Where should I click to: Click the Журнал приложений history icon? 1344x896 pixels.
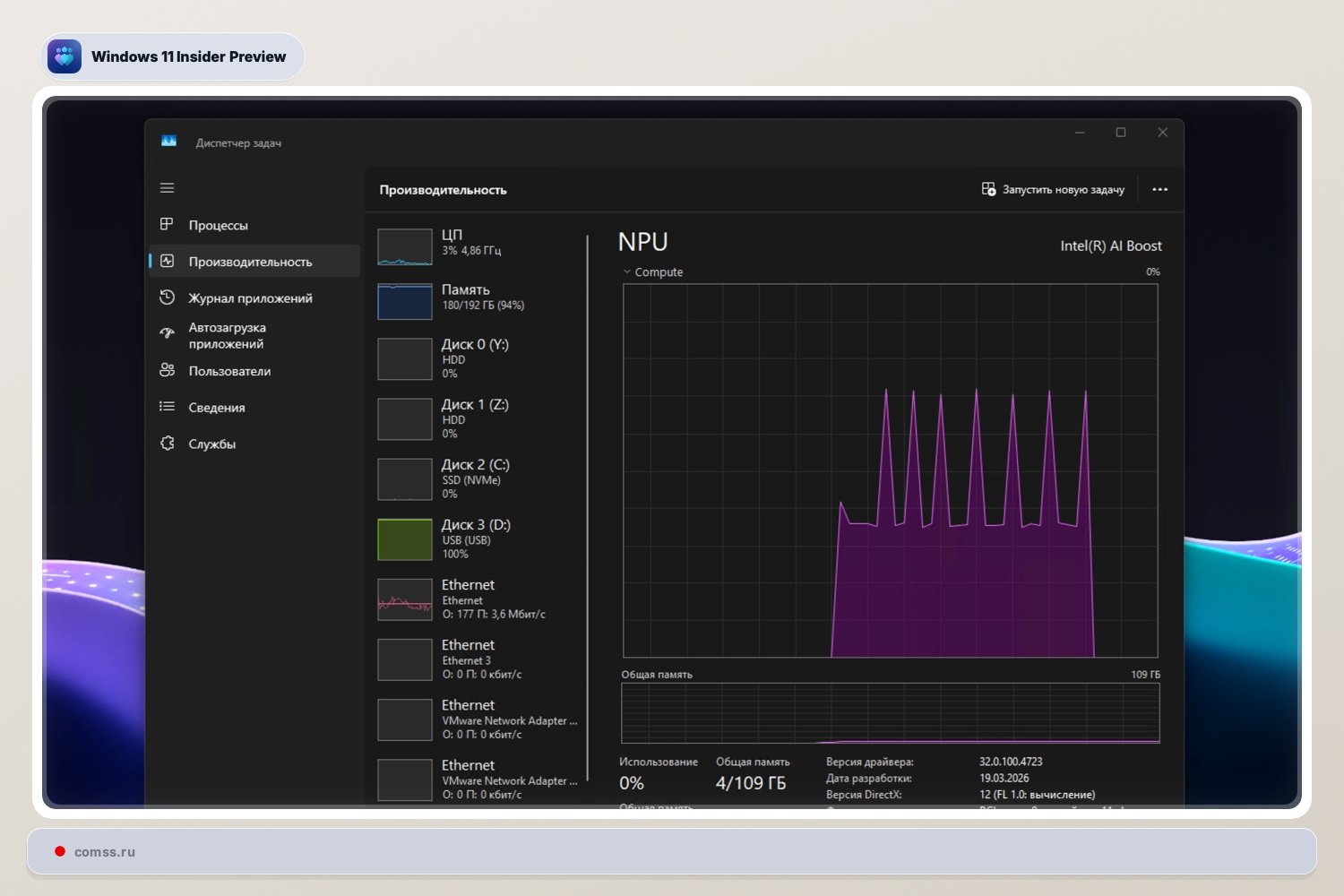pyautogui.click(x=167, y=297)
